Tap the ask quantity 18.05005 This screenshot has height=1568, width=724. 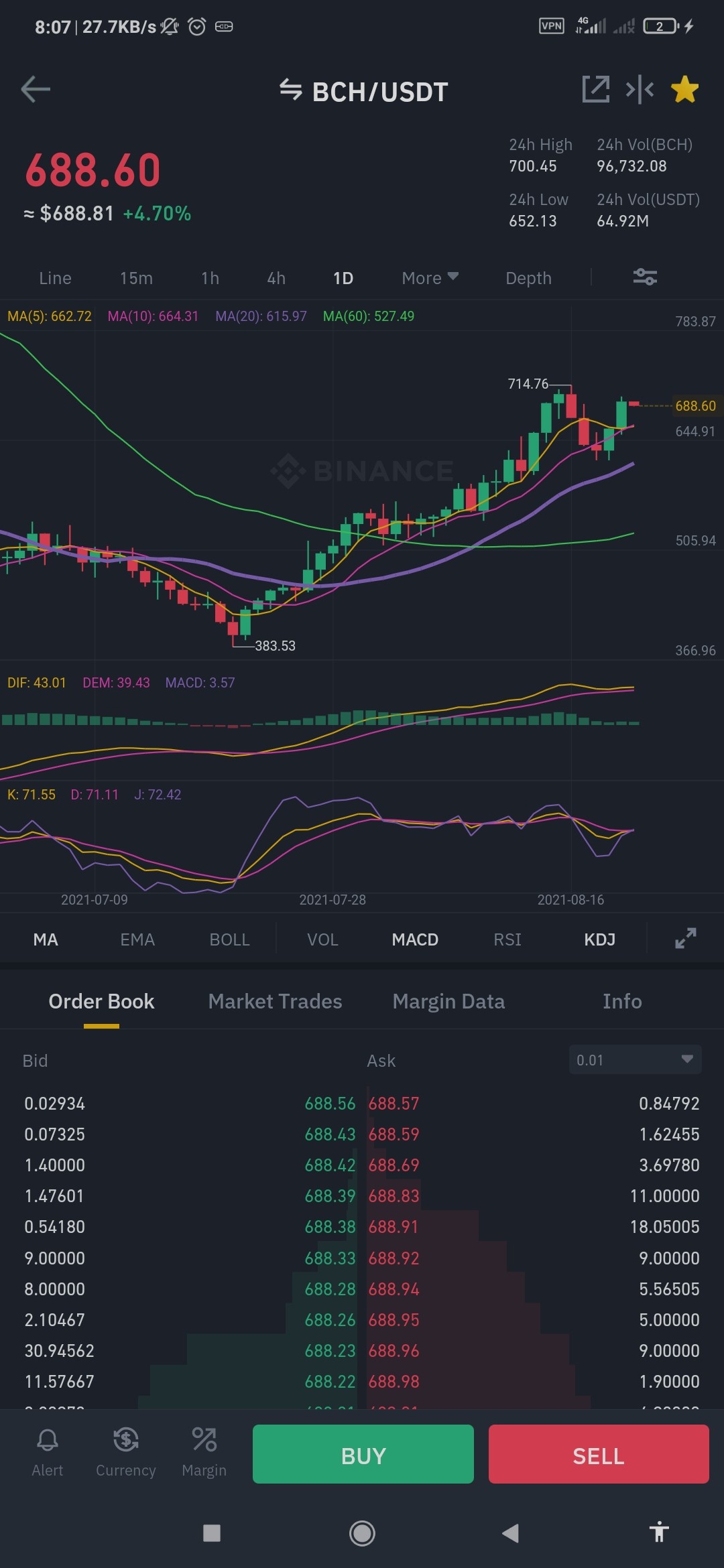pyautogui.click(x=664, y=1227)
